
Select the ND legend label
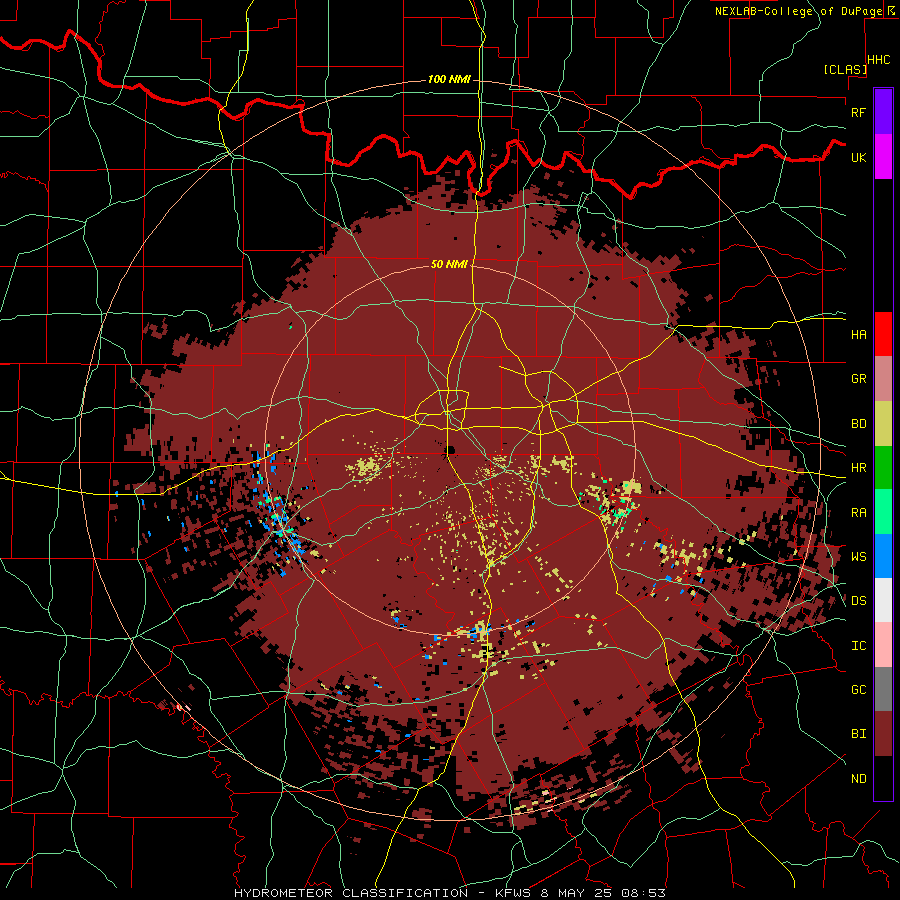click(x=858, y=779)
